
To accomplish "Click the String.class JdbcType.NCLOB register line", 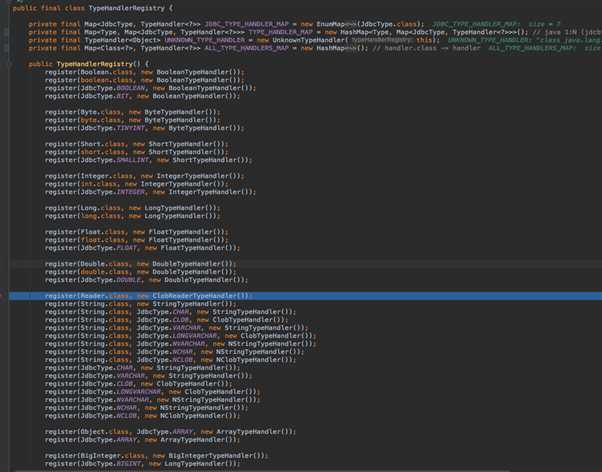I will pyautogui.click(x=170, y=360).
